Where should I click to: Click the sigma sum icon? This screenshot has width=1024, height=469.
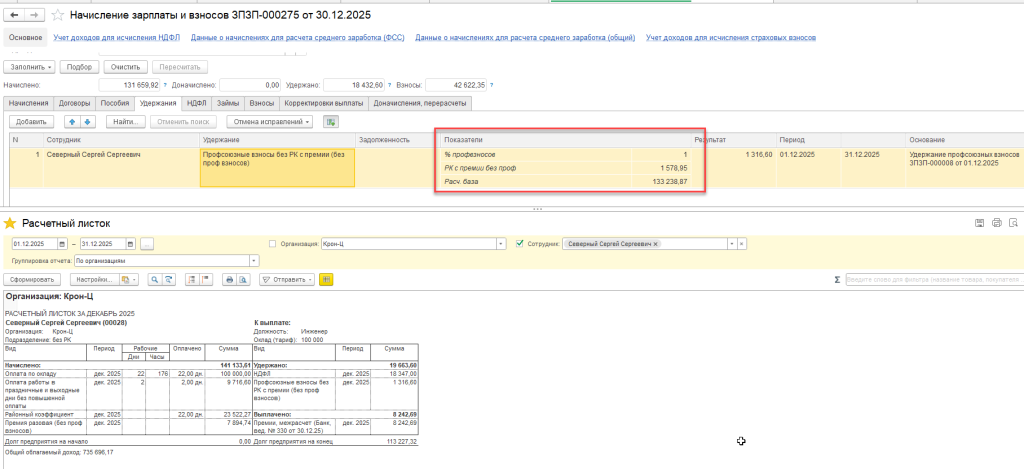836,280
